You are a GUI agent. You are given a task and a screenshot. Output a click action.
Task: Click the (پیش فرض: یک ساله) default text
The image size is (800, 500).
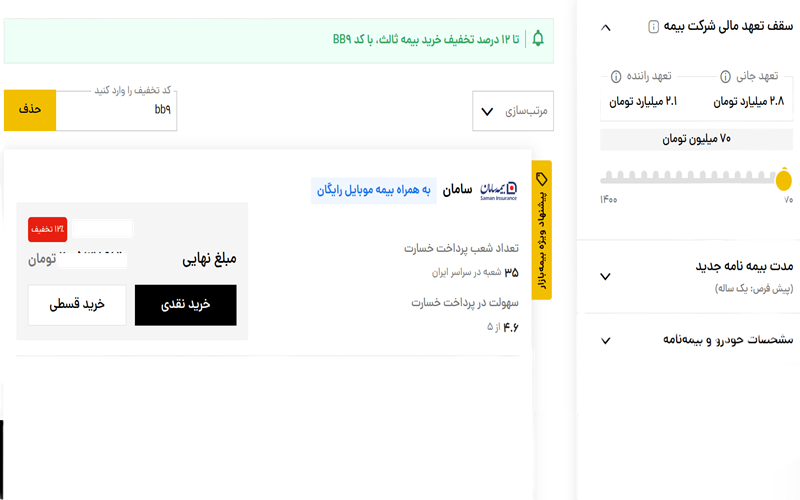(754, 289)
